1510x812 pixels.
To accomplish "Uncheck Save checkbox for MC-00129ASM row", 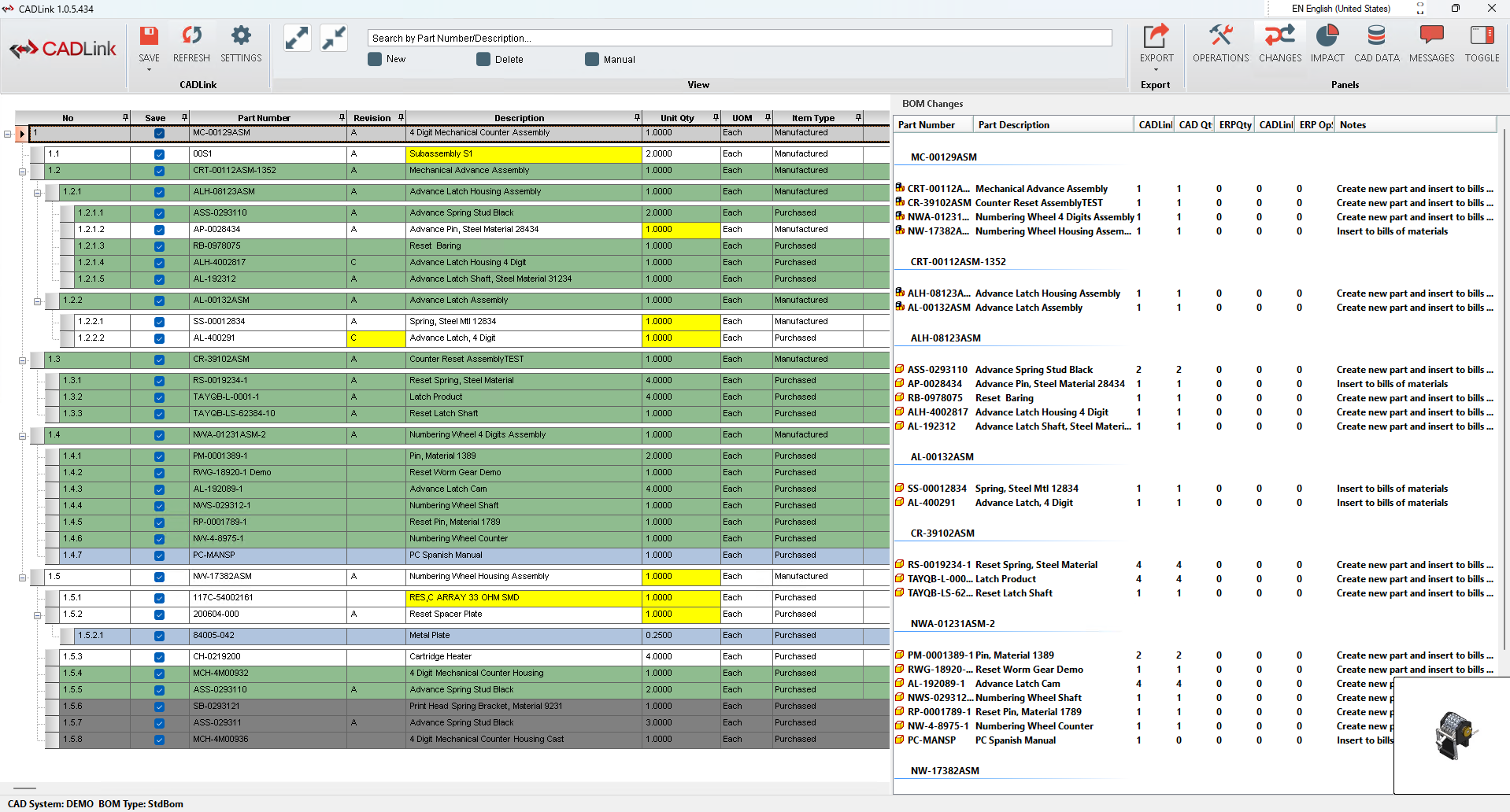I will pyautogui.click(x=159, y=134).
